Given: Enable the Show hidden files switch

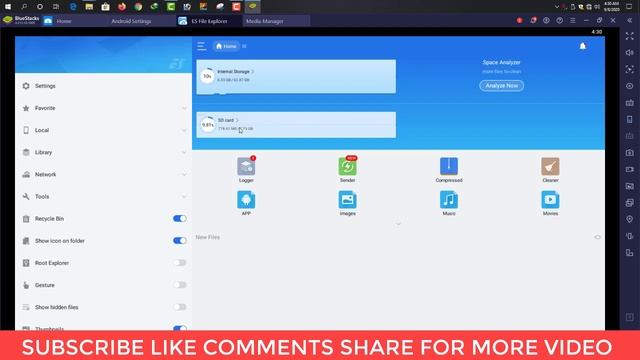Looking at the screenshot, I should pos(180,307).
